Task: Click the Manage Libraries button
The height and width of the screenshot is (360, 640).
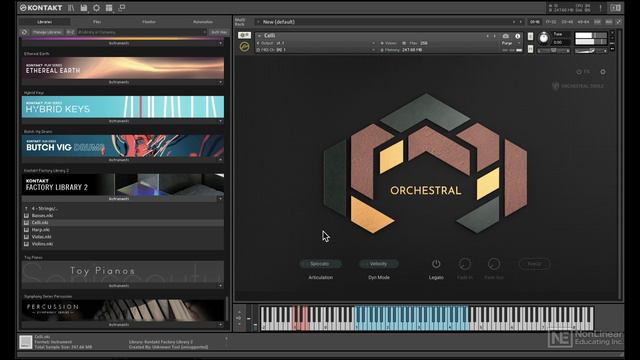Action: pos(47,32)
